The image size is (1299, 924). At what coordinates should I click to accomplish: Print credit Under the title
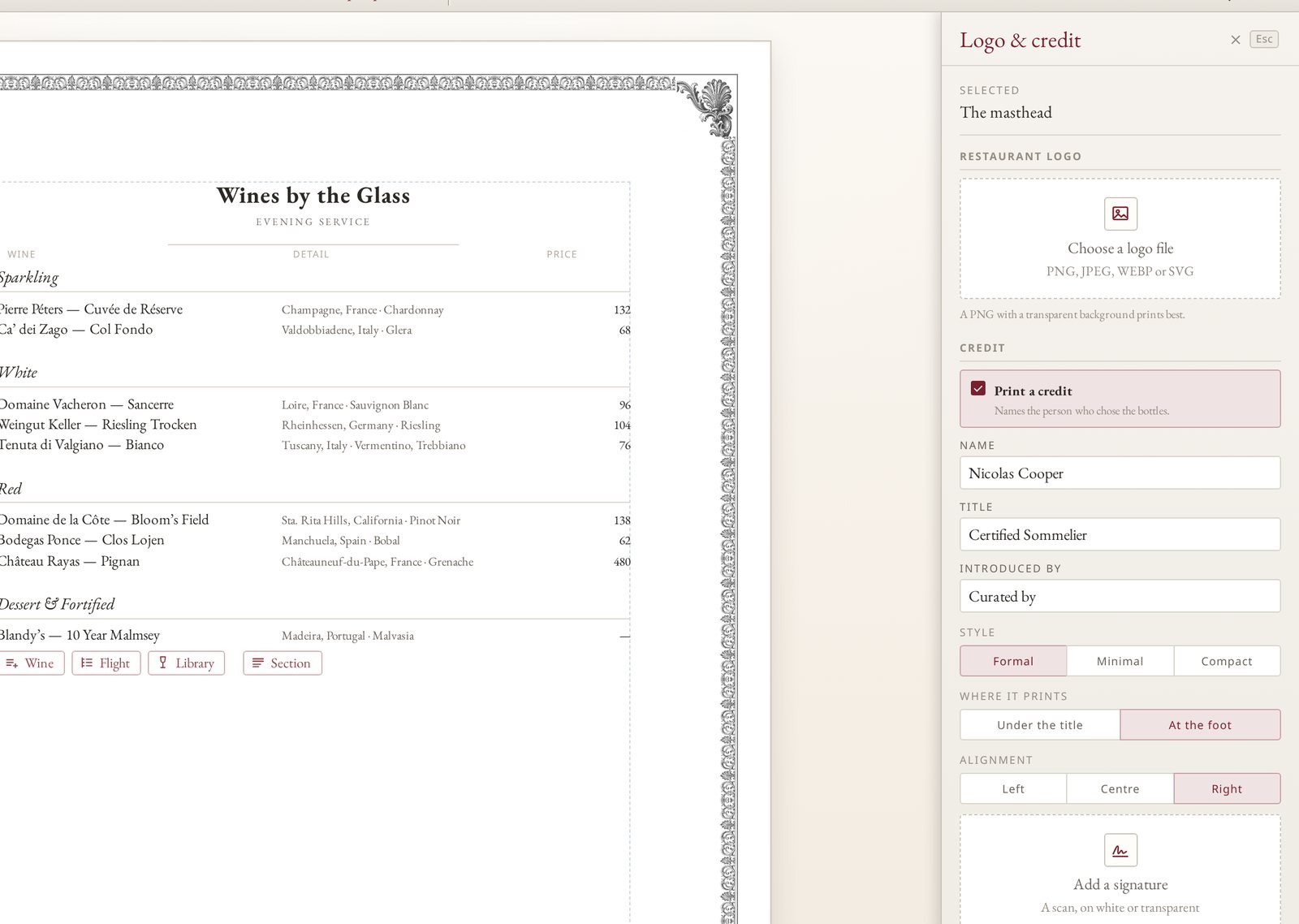pyautogui.click(x=1040, y=725)
